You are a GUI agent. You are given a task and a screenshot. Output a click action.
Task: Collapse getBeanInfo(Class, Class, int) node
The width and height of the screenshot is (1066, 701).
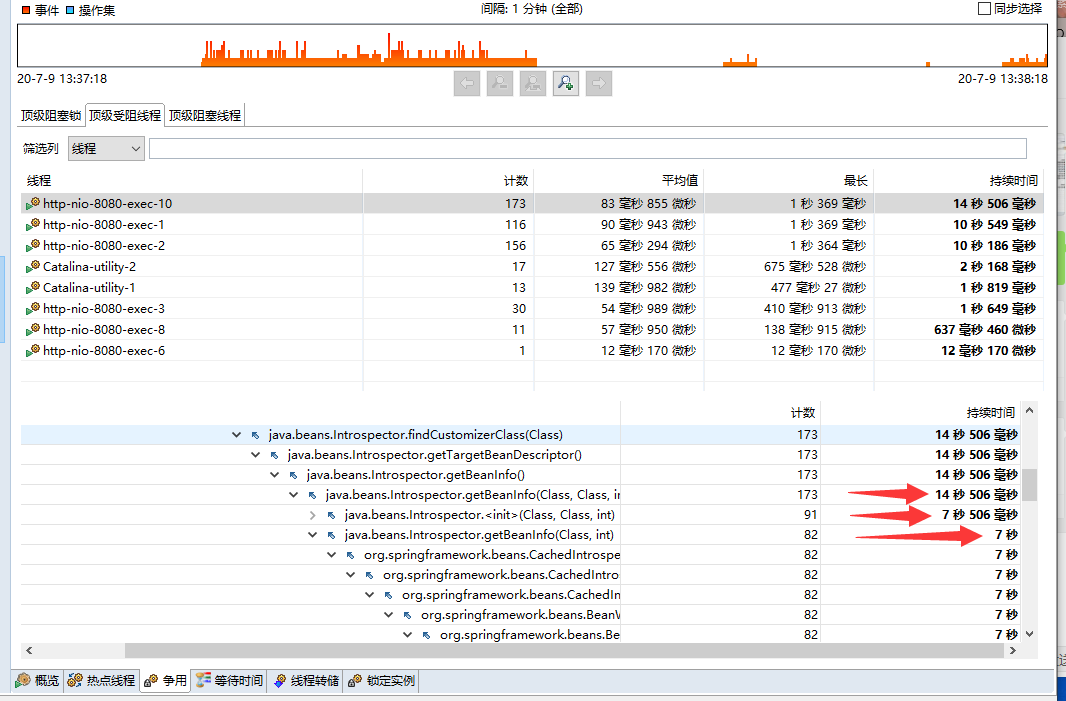pyautogui.click(x=293, y=495)
